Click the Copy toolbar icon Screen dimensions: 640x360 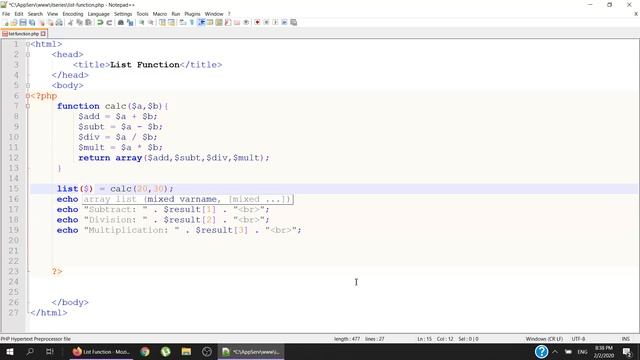coord(79,22)
